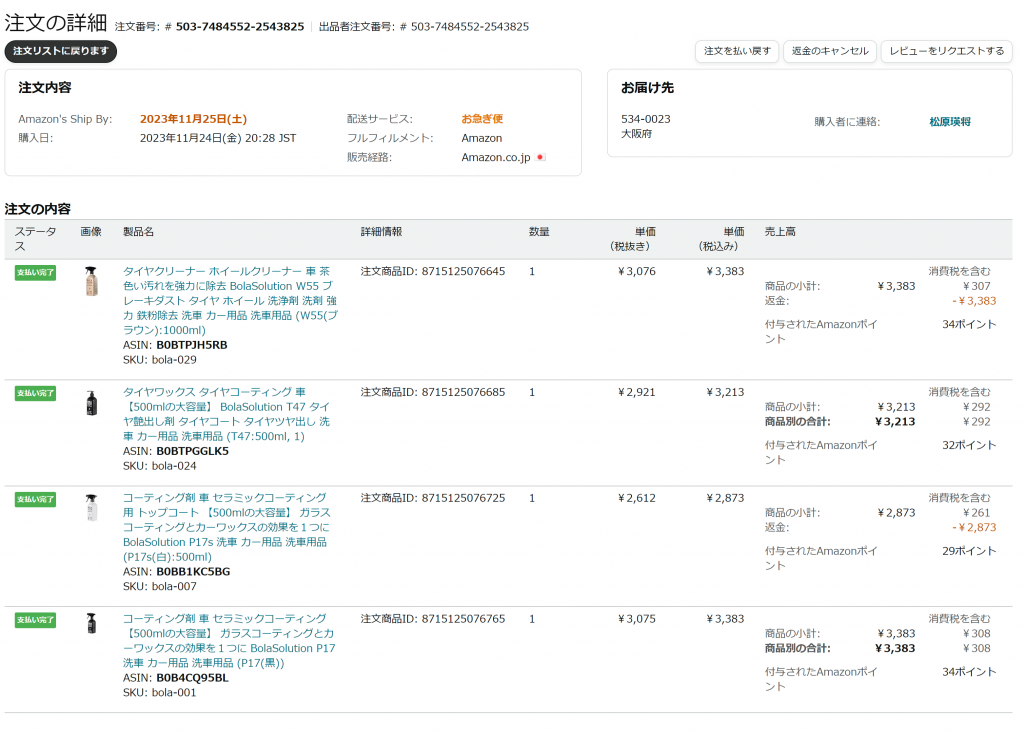Image resolution: width=1024 pixels, height=737 pixels.
Task: Click 支払い完了 status badge for bola-001 row
Action: pyautogui.click(x=35, y=620)
